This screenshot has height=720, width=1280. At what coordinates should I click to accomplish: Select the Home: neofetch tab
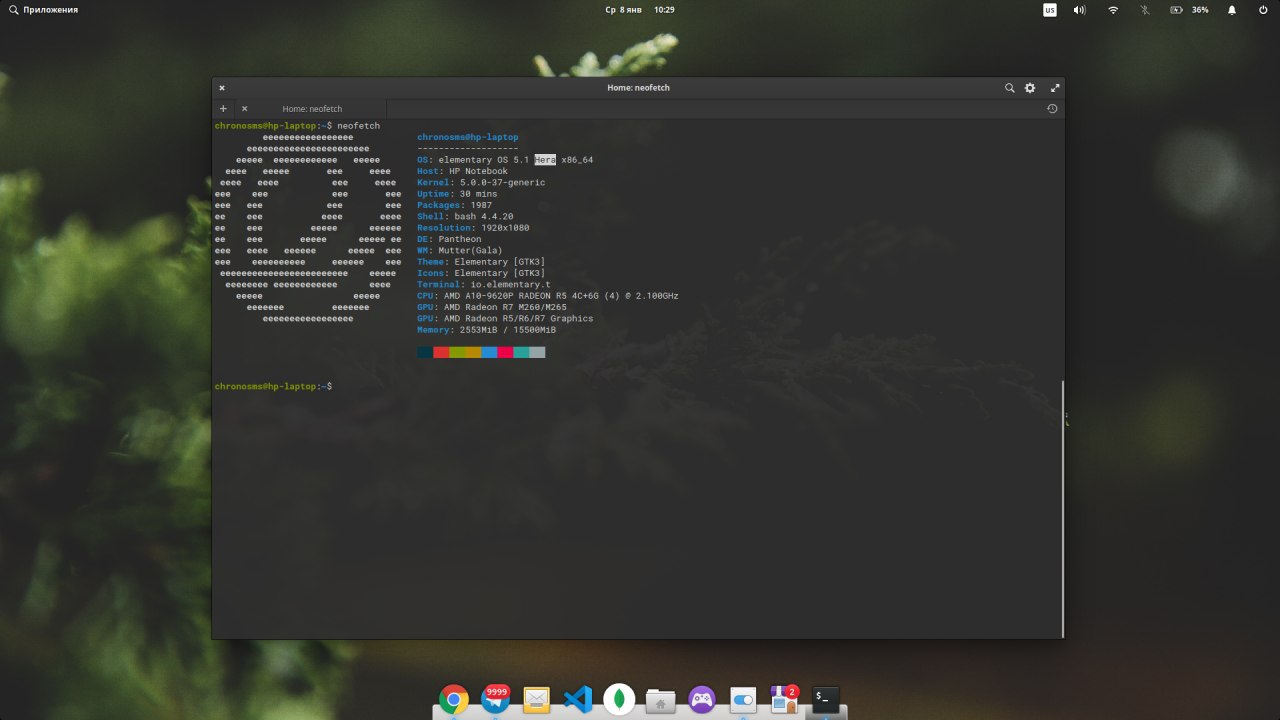pos(311,109)
